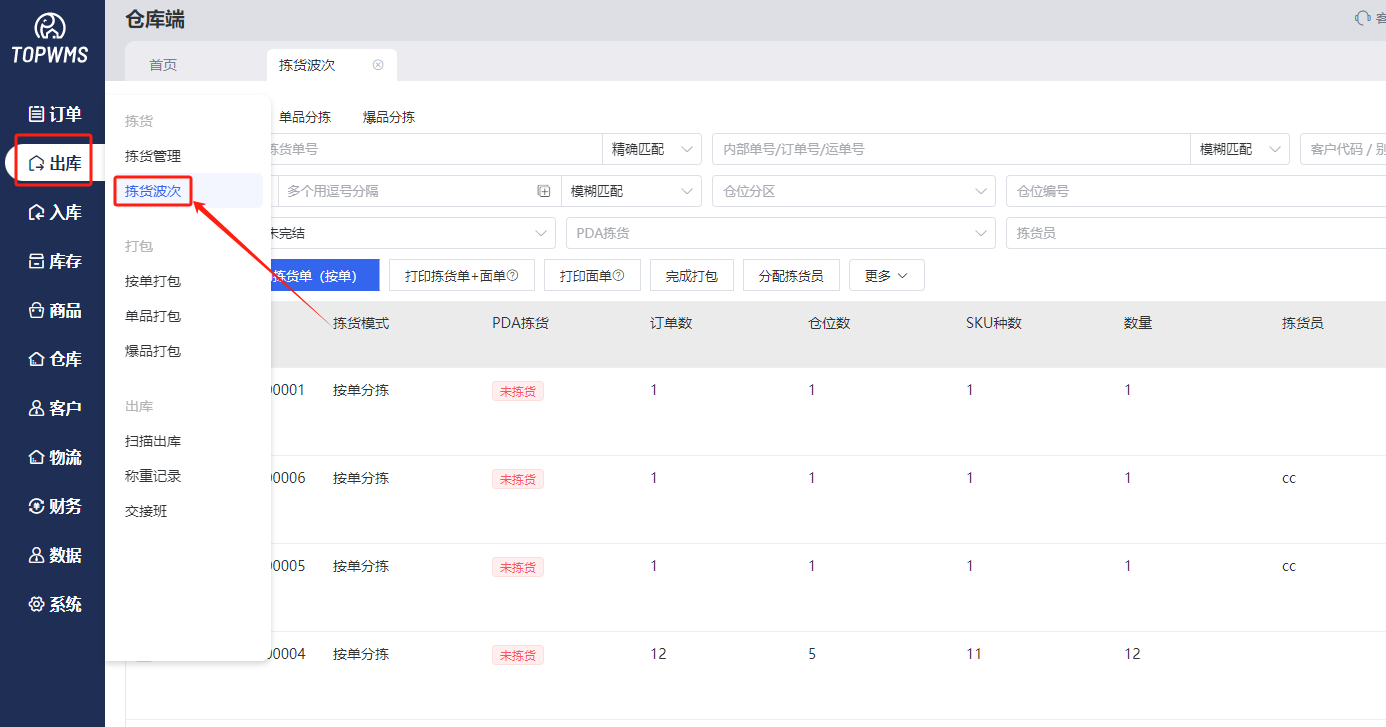Click the help icon on 打印面单

pos(618,276)
